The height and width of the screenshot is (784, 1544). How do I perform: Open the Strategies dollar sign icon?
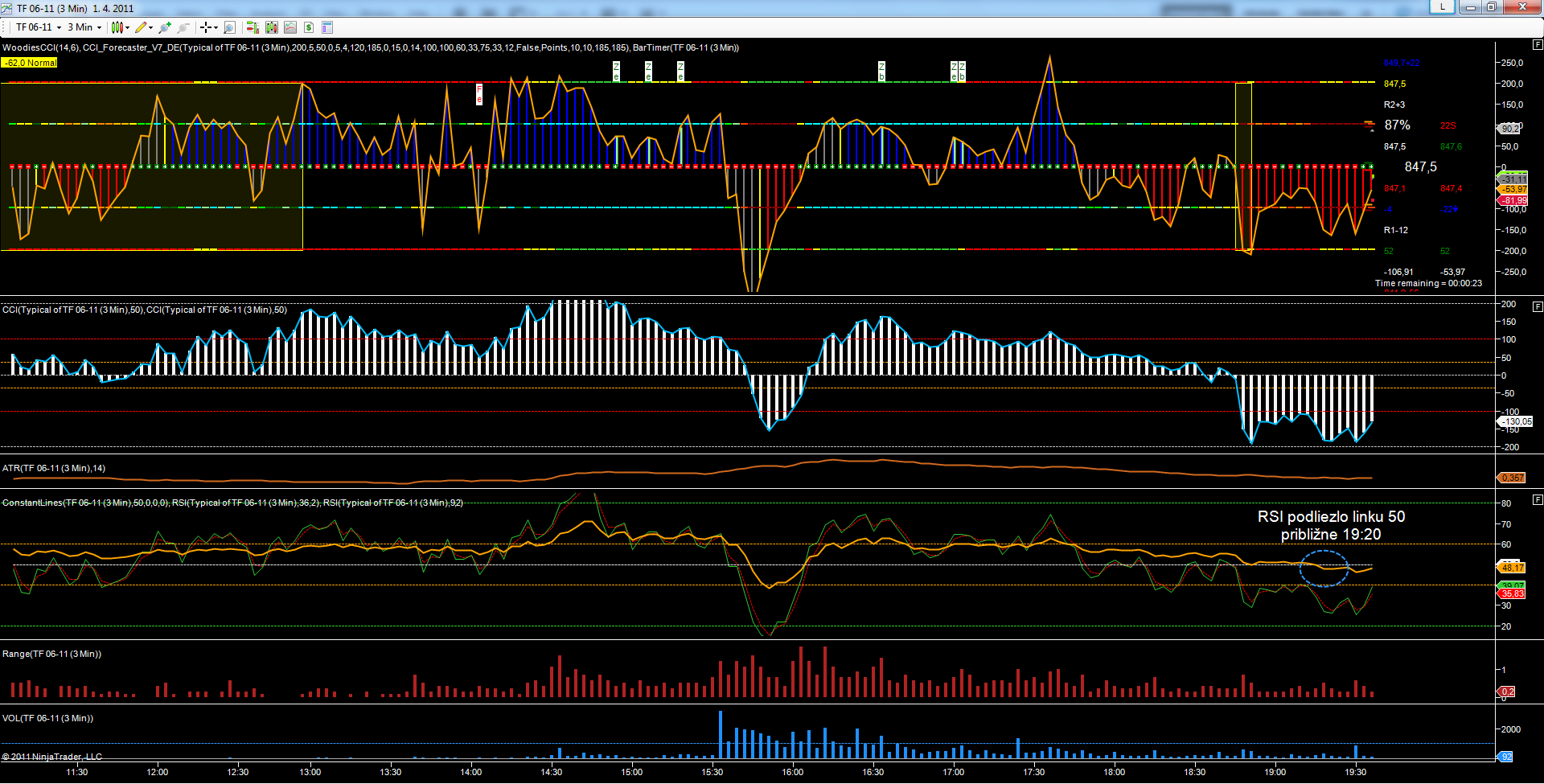pos(309,27)
